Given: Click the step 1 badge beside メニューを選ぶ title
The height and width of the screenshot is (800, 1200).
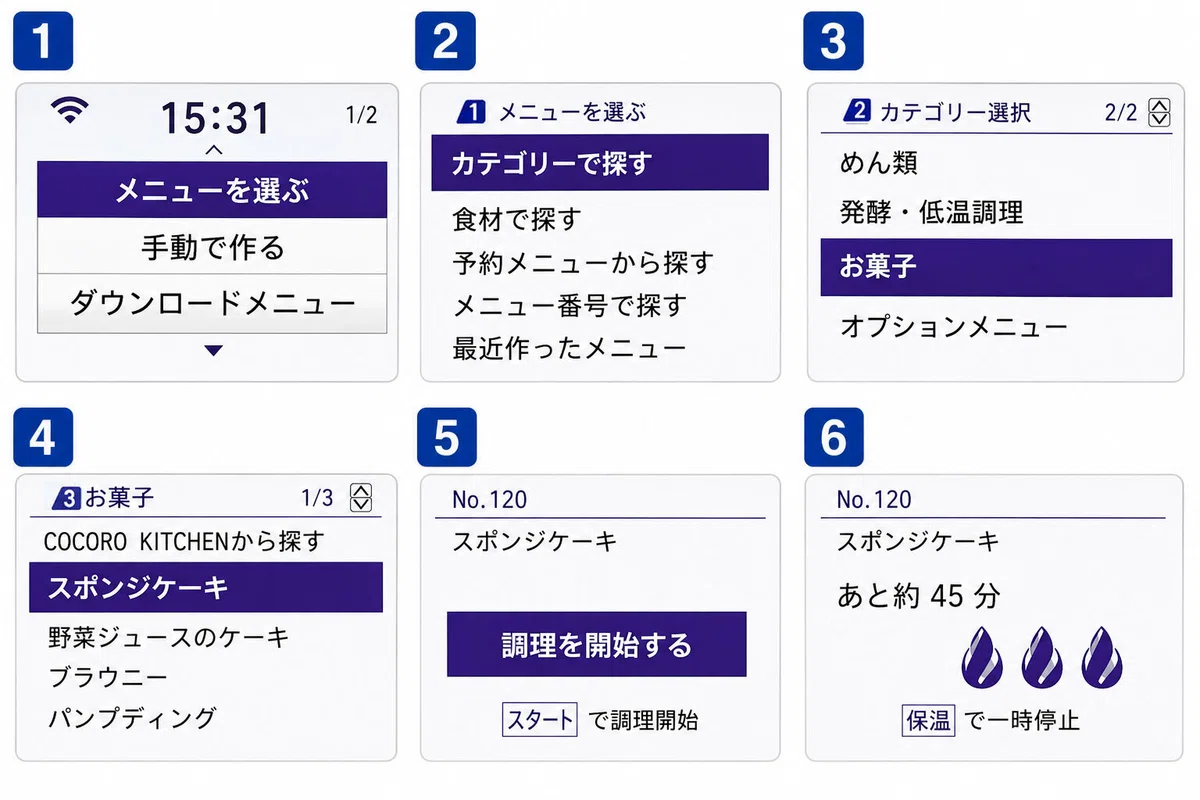Looking at the screenshot, I should [x=471, y=112].
